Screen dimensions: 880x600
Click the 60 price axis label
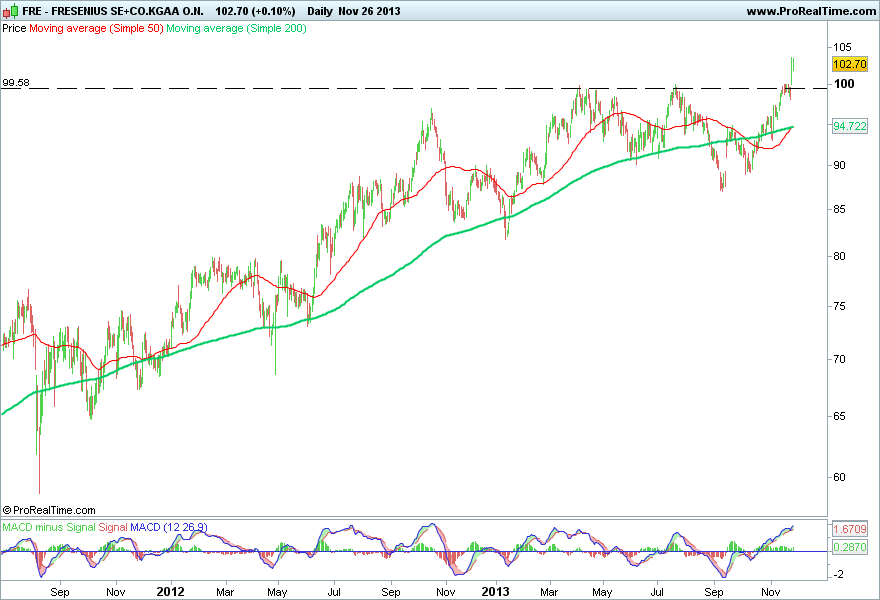click(840, 477)
